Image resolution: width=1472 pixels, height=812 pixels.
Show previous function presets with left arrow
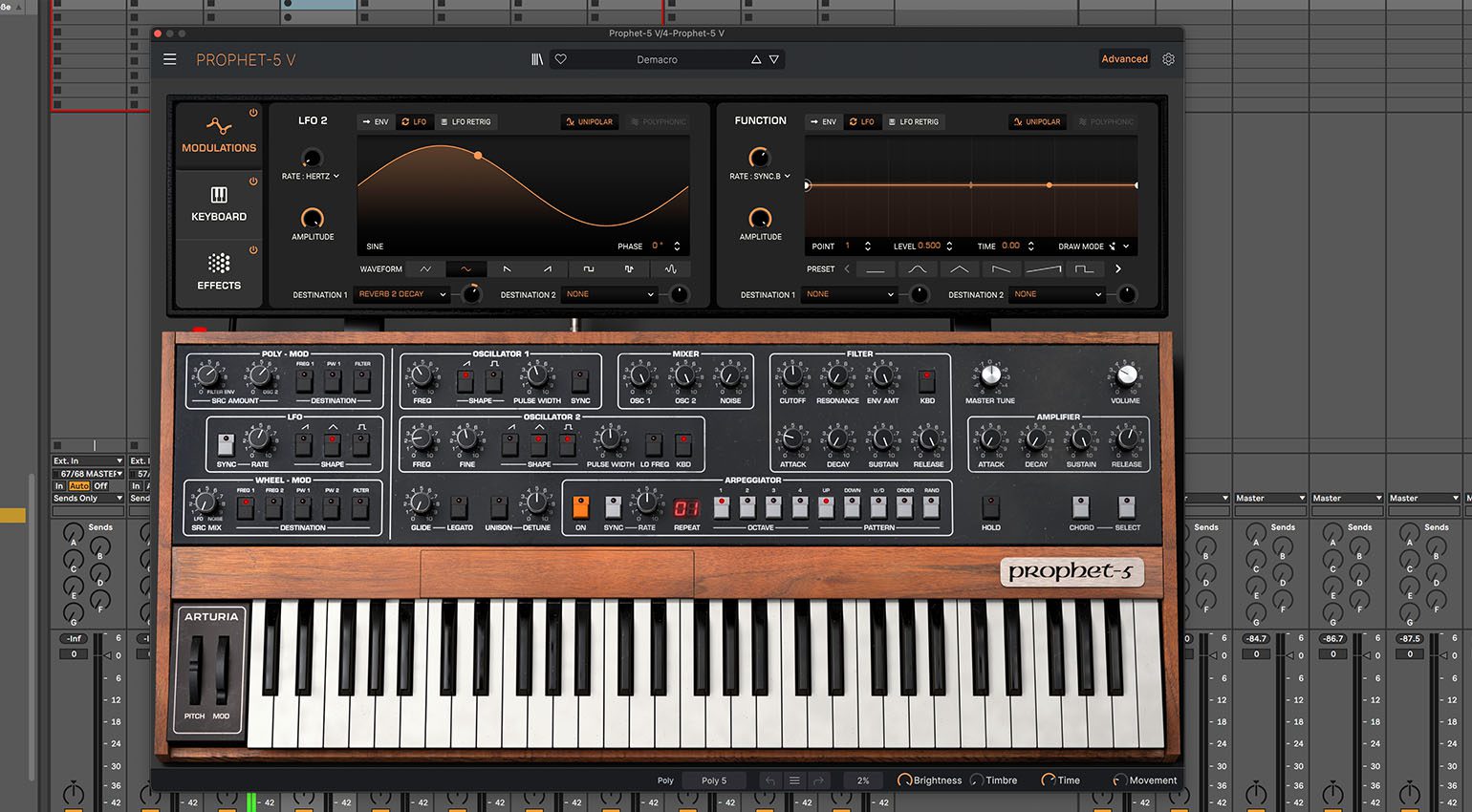(x=847, y=269)
